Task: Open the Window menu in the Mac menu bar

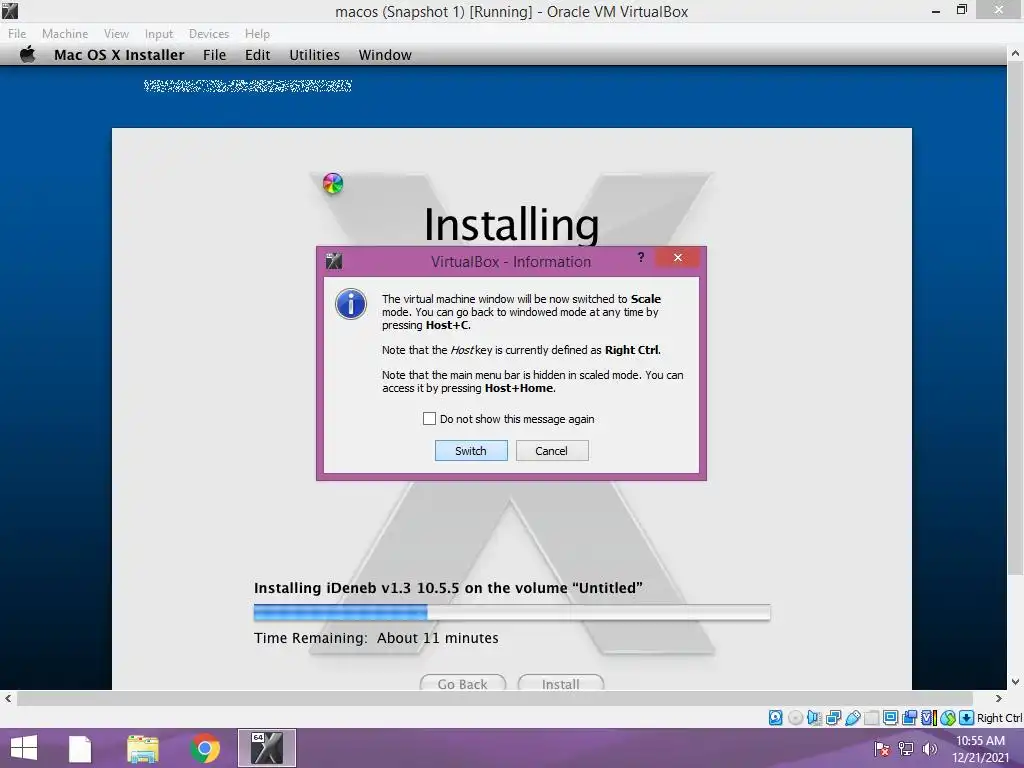Action: click(385, 55)
